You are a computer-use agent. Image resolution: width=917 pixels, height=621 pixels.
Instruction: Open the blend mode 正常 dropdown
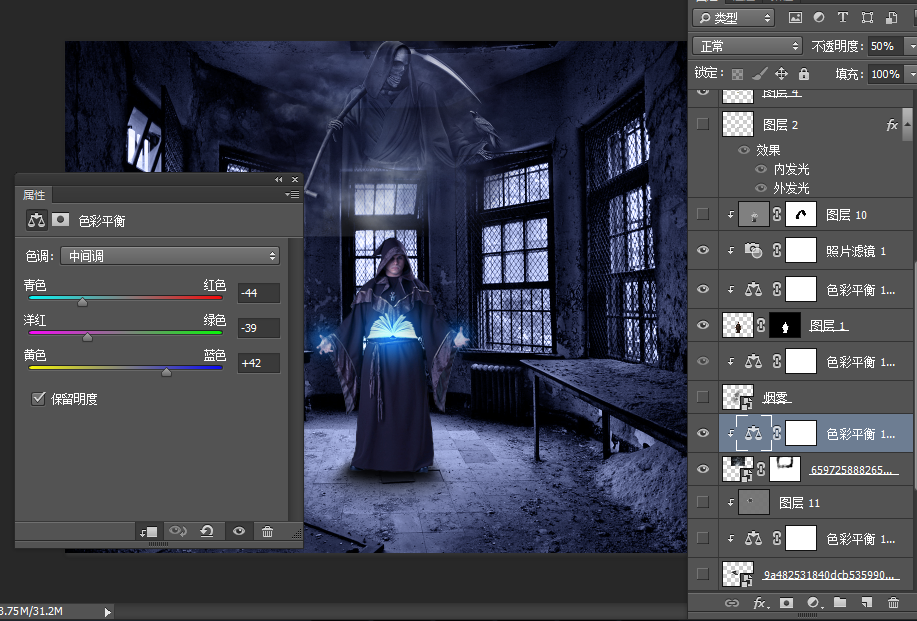coord(748,46)
